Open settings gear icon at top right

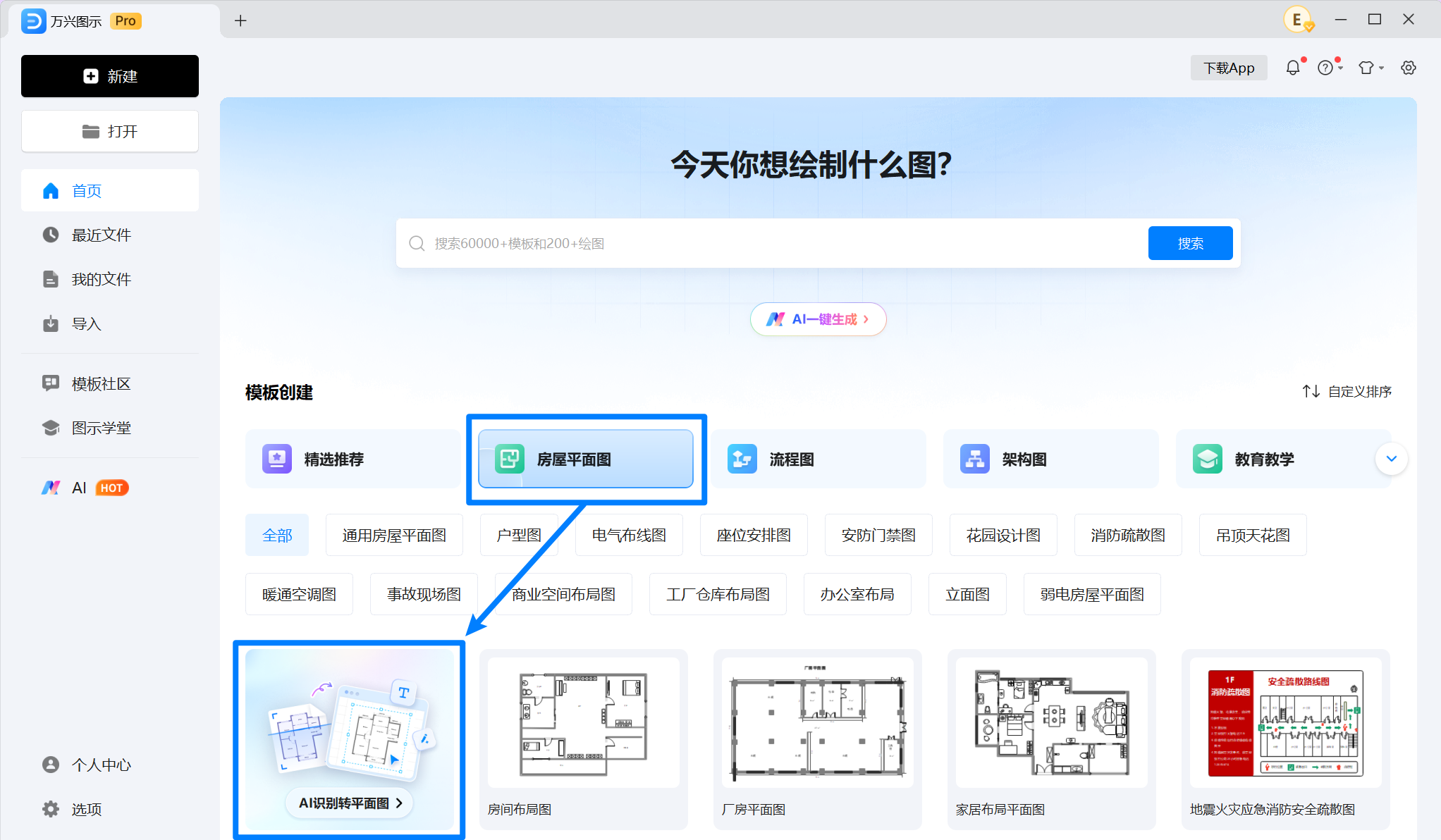tap(1409, 68)
